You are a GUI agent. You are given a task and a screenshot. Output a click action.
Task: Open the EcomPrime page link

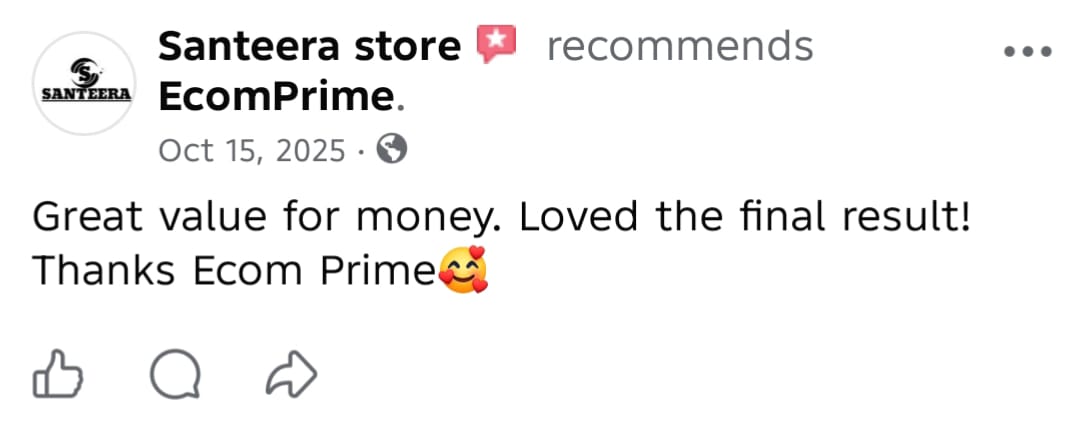point(277,96)
